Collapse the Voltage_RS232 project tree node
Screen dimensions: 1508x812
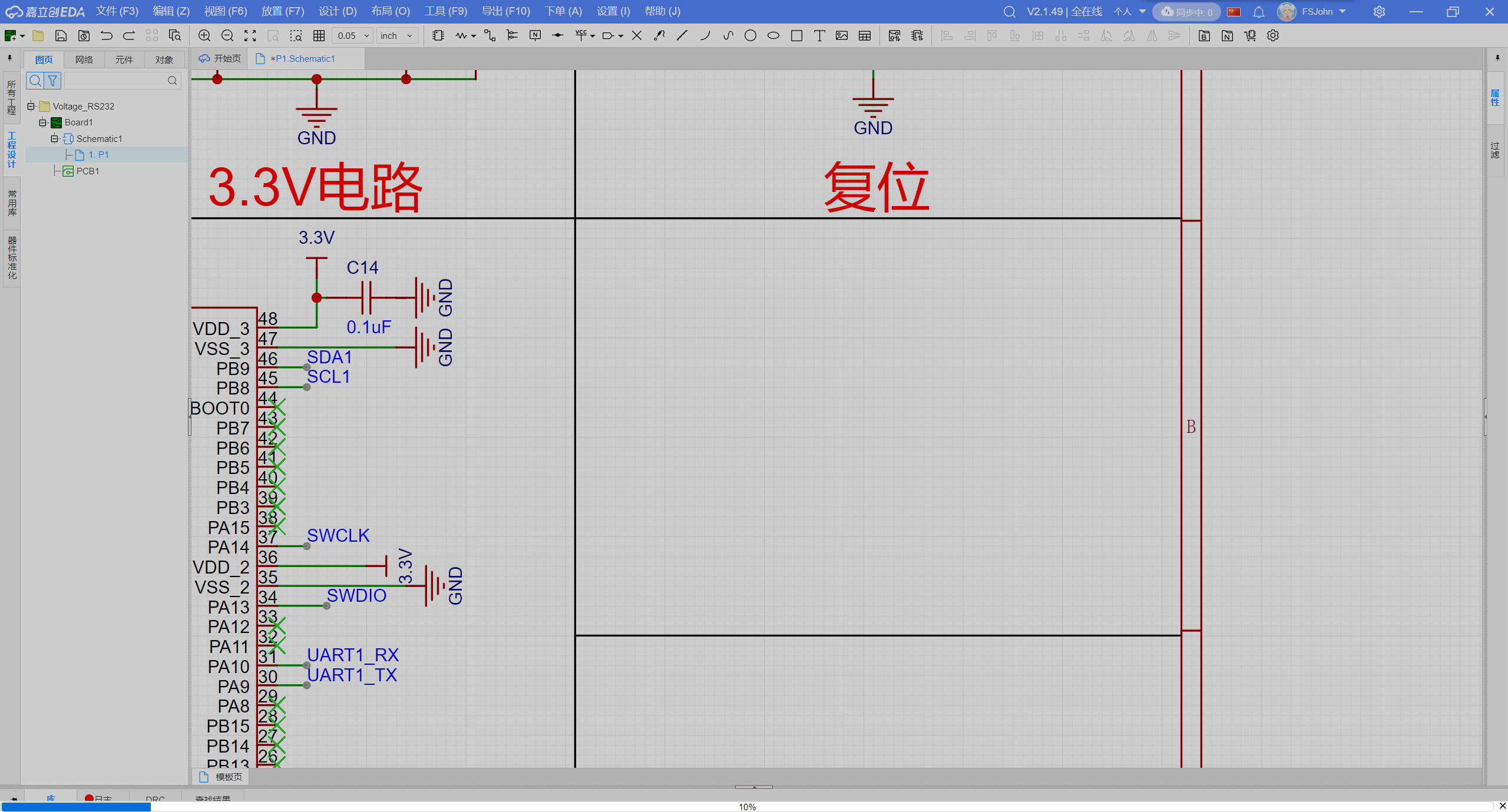coord(31,106)
